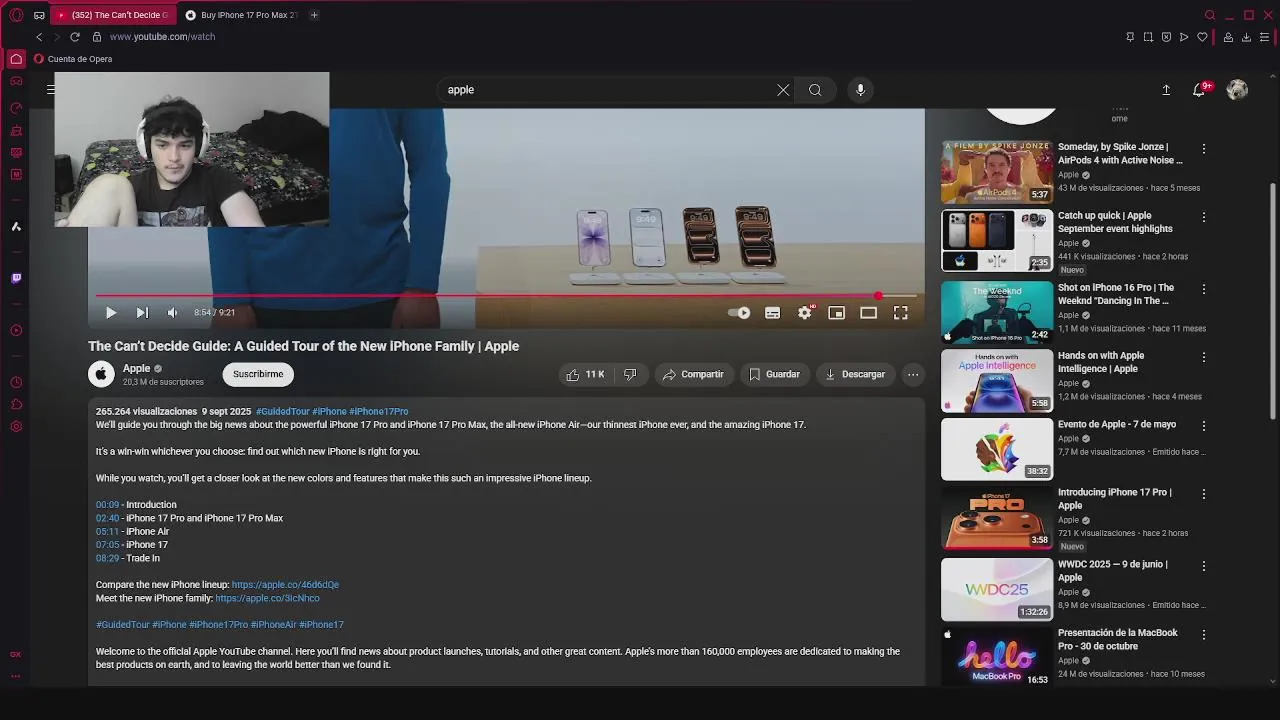
Task: Open the Player icon in Opera sidebar
Action: click(16, 330)
